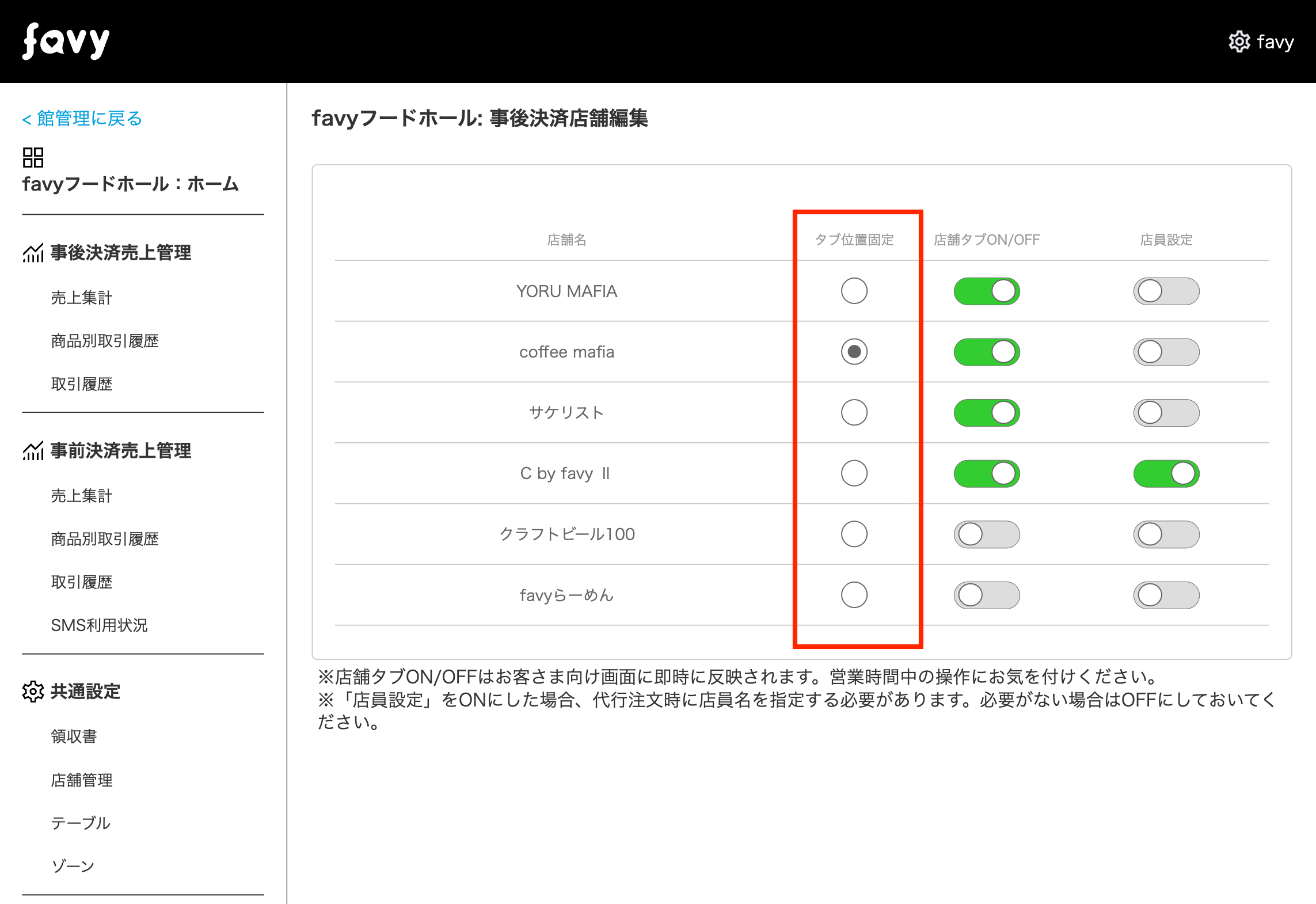Screen dimensions: 1316x904
Task: Open the SMS利用状況 page
Action: tap(99, 625)
